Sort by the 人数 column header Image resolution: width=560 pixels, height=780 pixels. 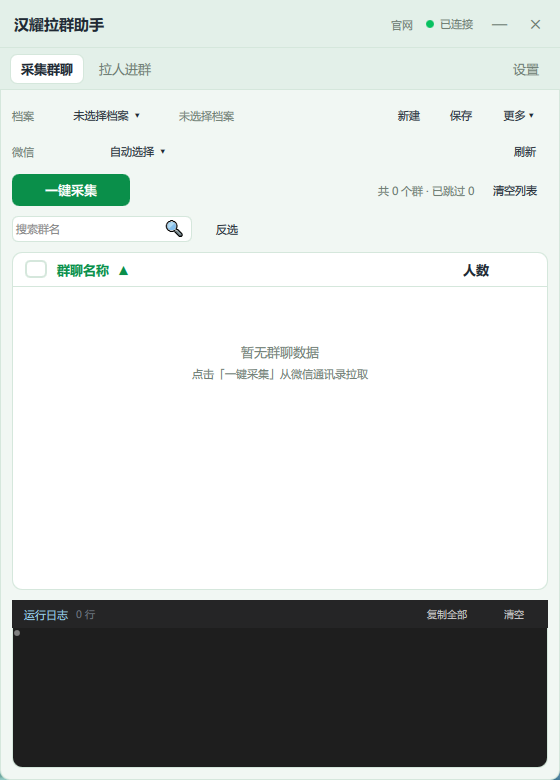476,271
